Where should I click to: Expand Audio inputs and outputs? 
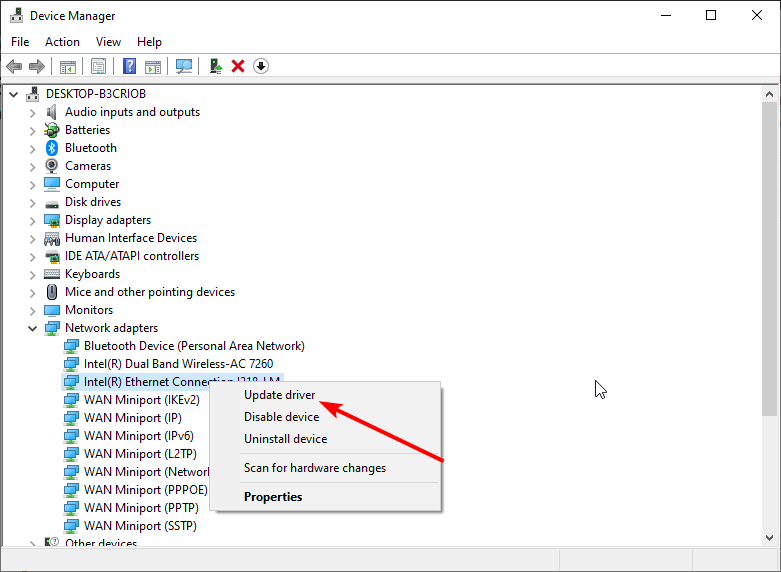coord(33,113)
